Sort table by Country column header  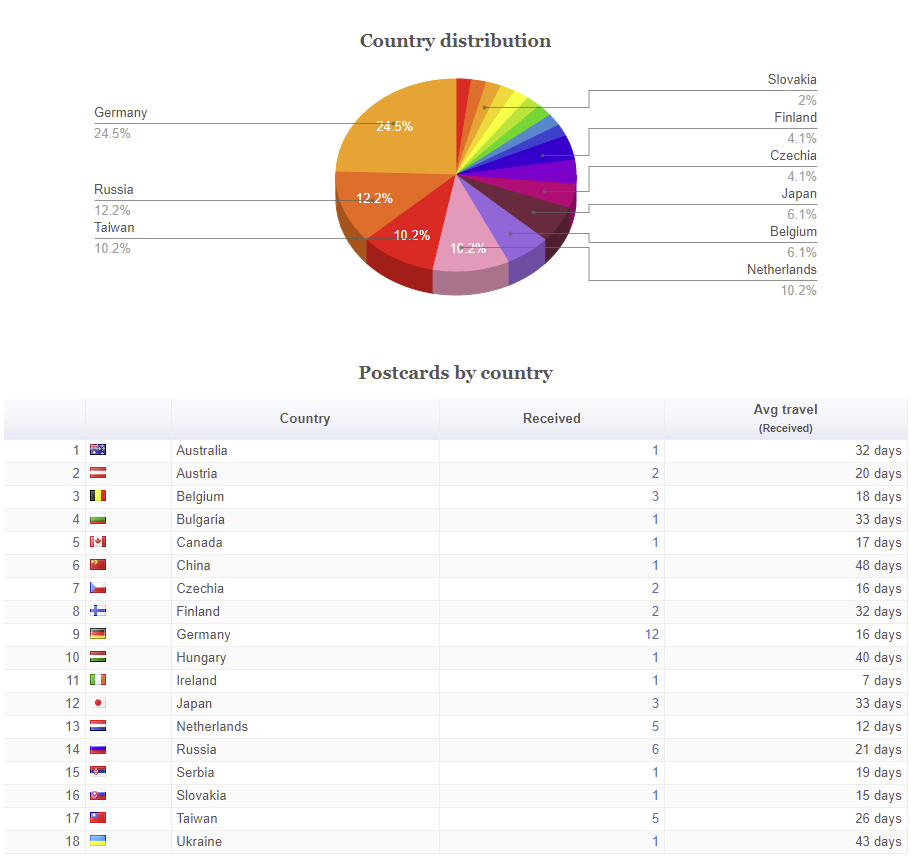[305, 418]
